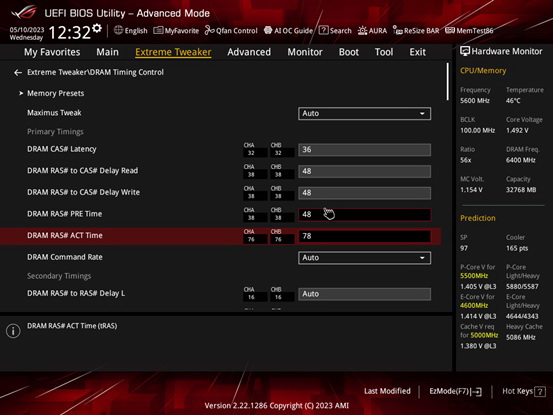
Task: Click the Search question-mark icon
Action: point(323,30)
